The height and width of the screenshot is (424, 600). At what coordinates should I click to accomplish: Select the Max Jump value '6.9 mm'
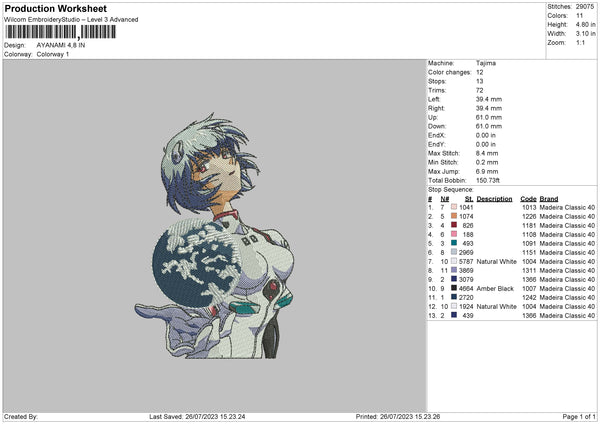pos(487,171)
